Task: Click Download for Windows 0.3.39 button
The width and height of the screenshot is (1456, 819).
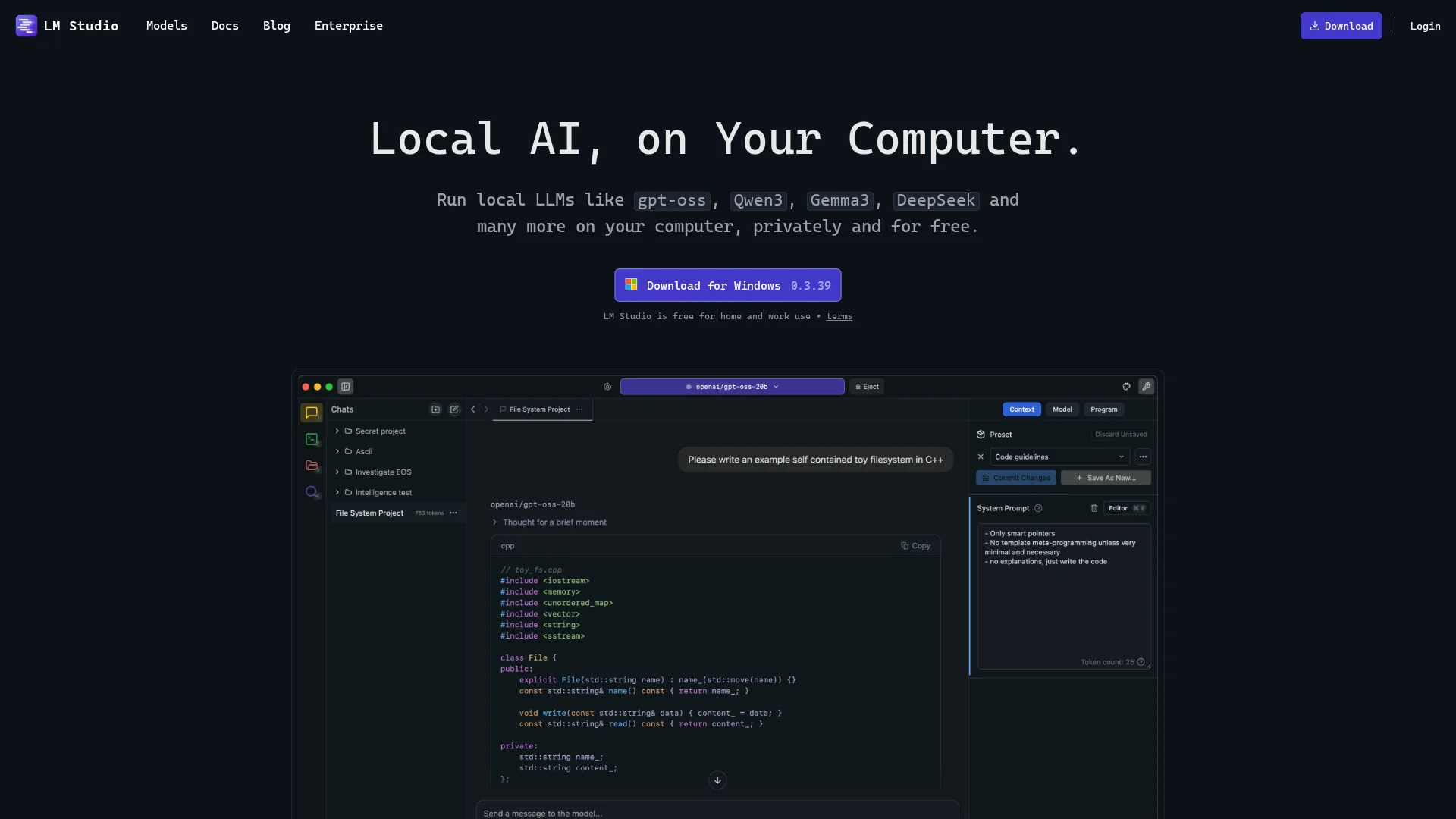Action: coord(728,285)
